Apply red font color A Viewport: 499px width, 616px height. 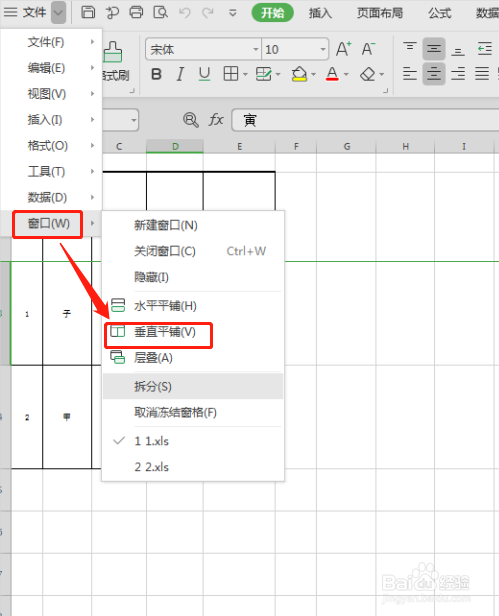coord(332,74)
